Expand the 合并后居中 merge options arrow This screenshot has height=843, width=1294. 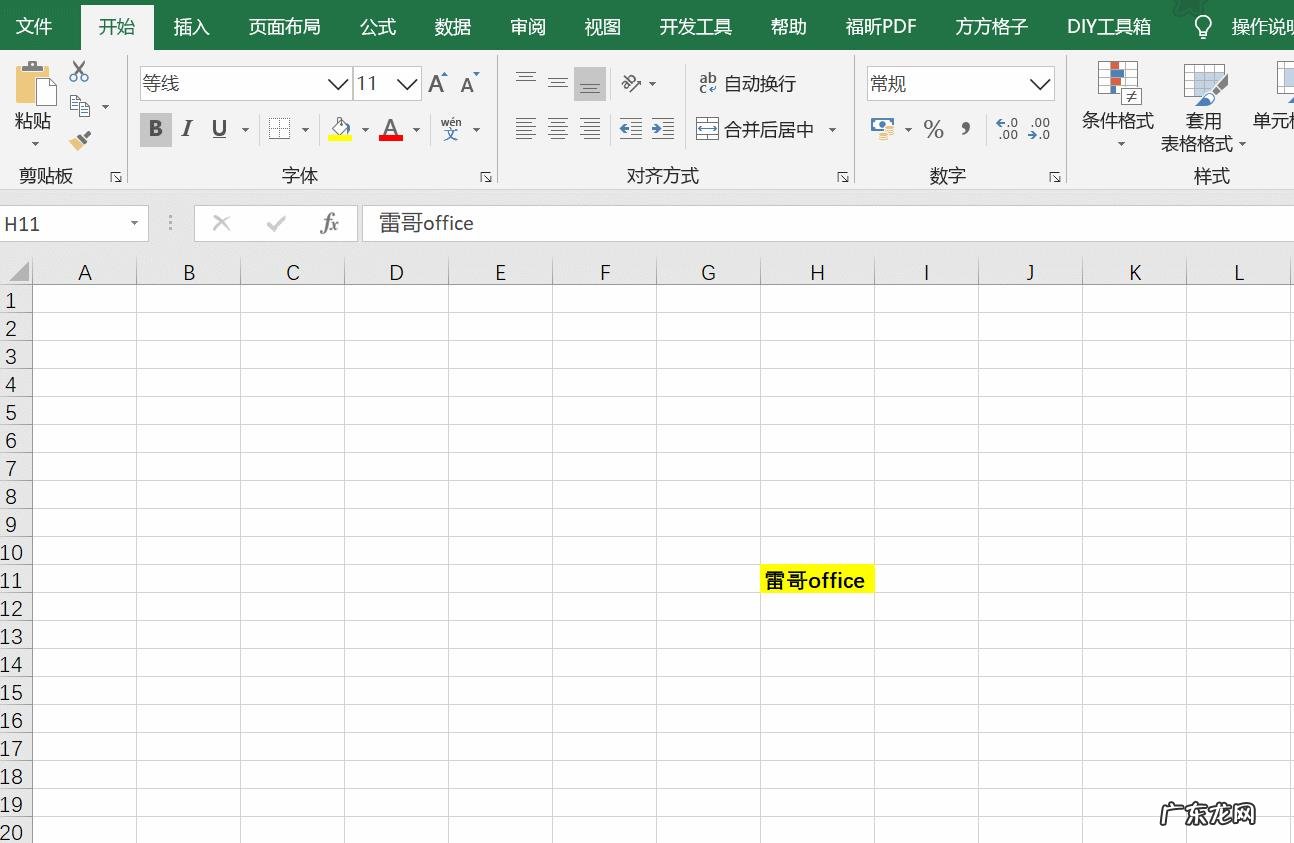point(832,128)
